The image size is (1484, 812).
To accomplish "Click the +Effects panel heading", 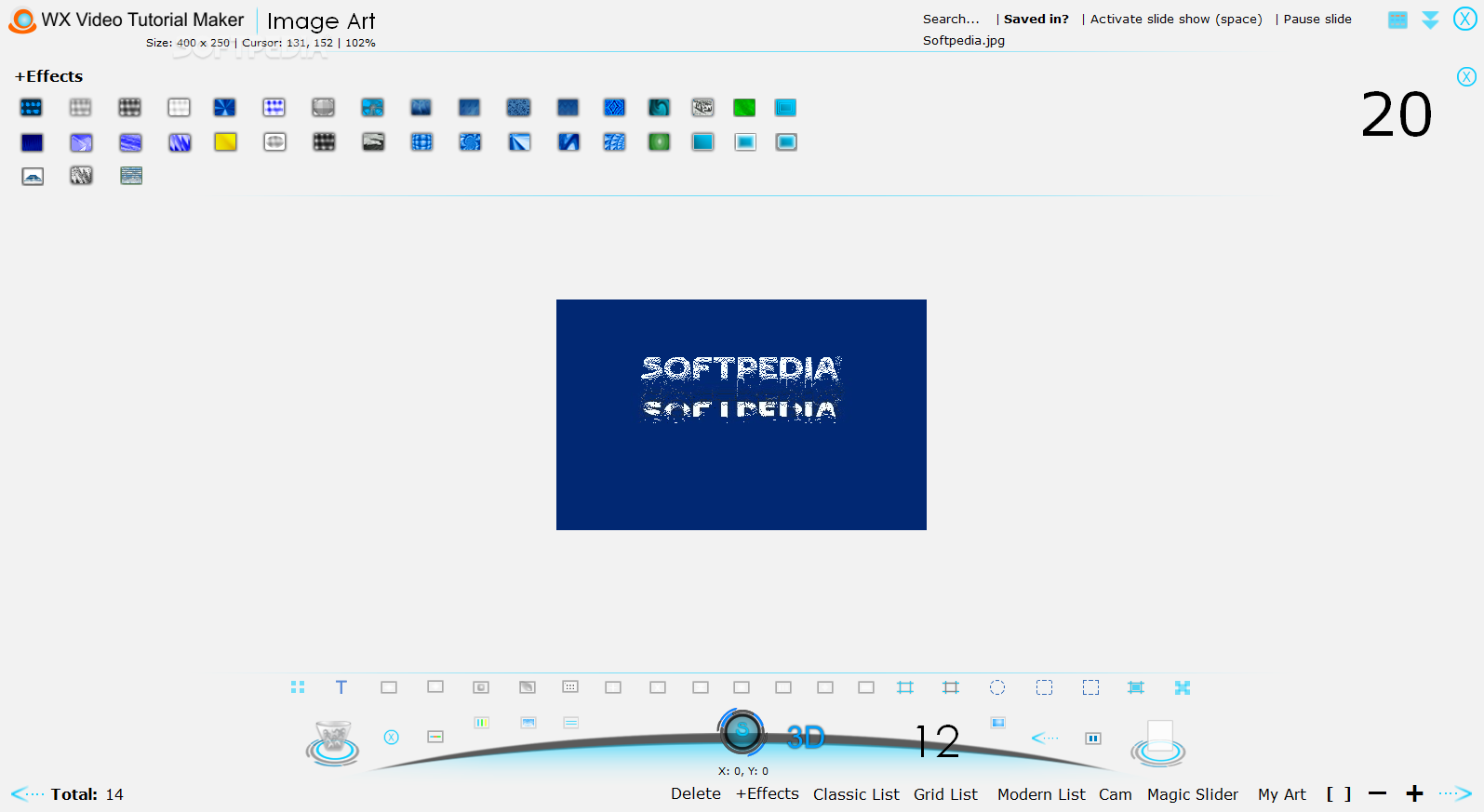I will 48,76.
